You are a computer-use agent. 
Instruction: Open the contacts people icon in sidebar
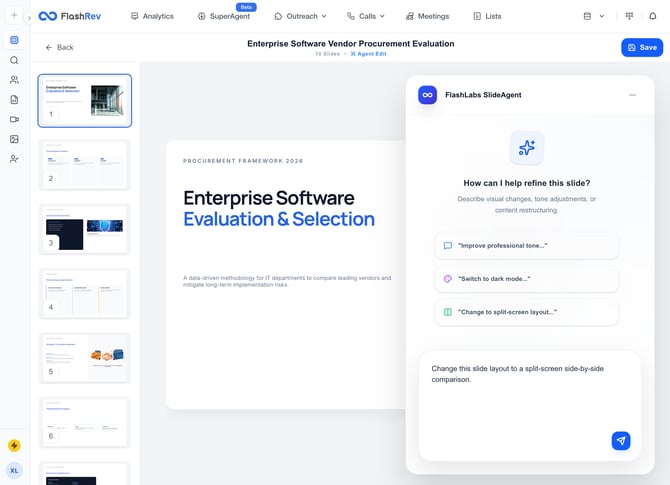point(14,80)
